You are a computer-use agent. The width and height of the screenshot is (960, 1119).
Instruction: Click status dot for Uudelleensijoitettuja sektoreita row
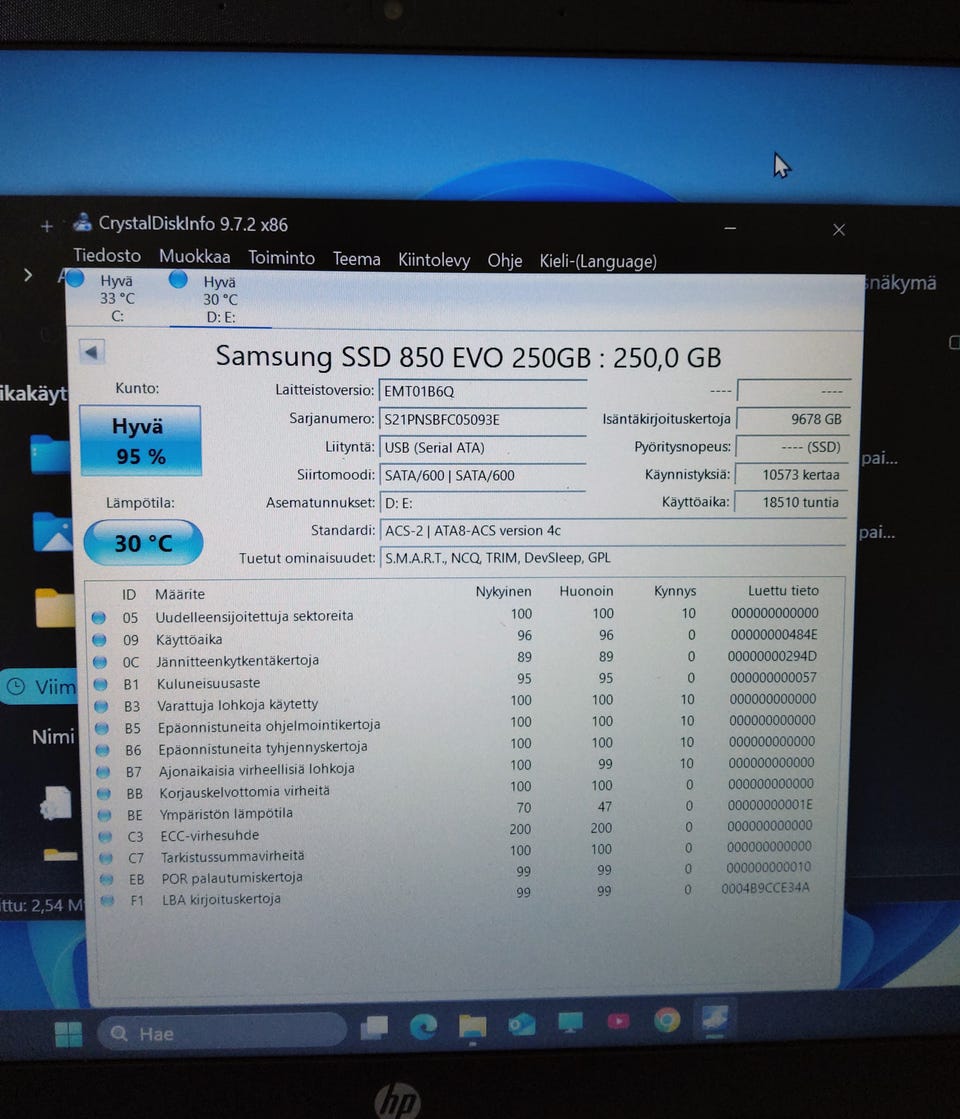(98, 617)
